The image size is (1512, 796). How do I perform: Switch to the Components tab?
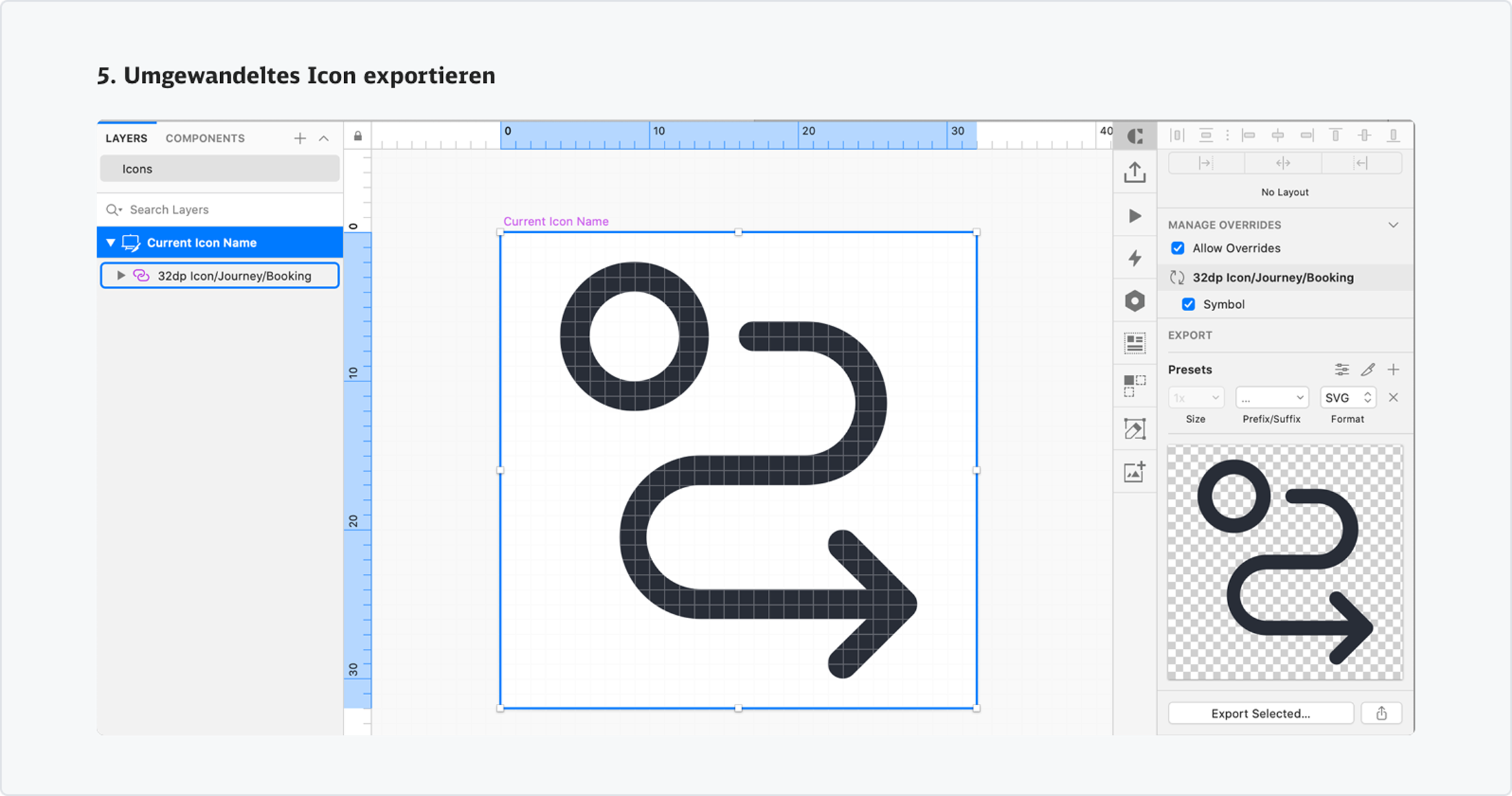[x=205, y=138]
